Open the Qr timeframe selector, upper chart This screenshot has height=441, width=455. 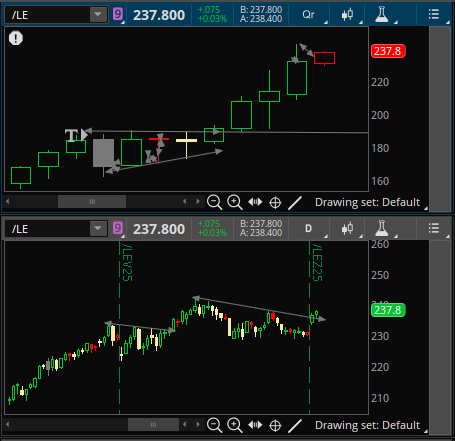(x=309, y=15)
